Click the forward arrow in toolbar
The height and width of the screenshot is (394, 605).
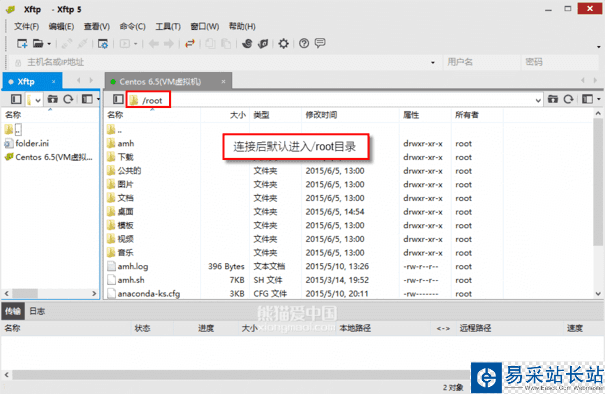pos(169,44)
